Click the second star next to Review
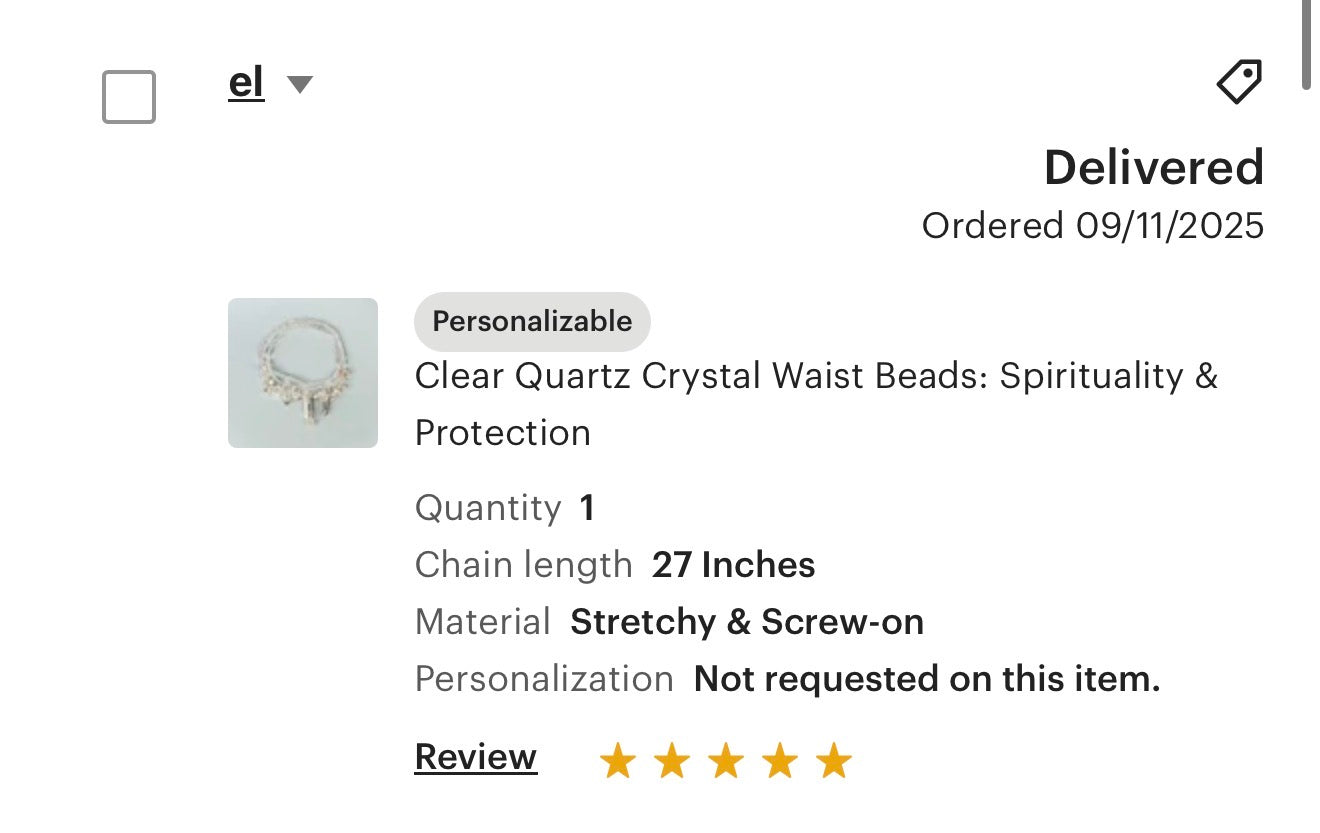The width and height of the screenshot is (1320, 833). click(x=671, y=760)
